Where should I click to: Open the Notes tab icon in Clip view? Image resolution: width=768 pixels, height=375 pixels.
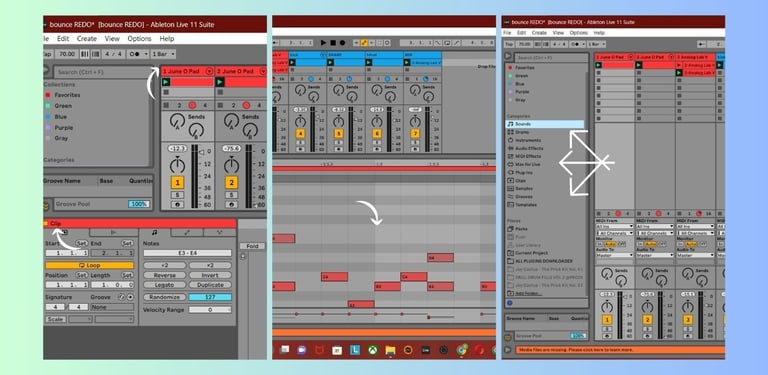click(x=154, y=233)
